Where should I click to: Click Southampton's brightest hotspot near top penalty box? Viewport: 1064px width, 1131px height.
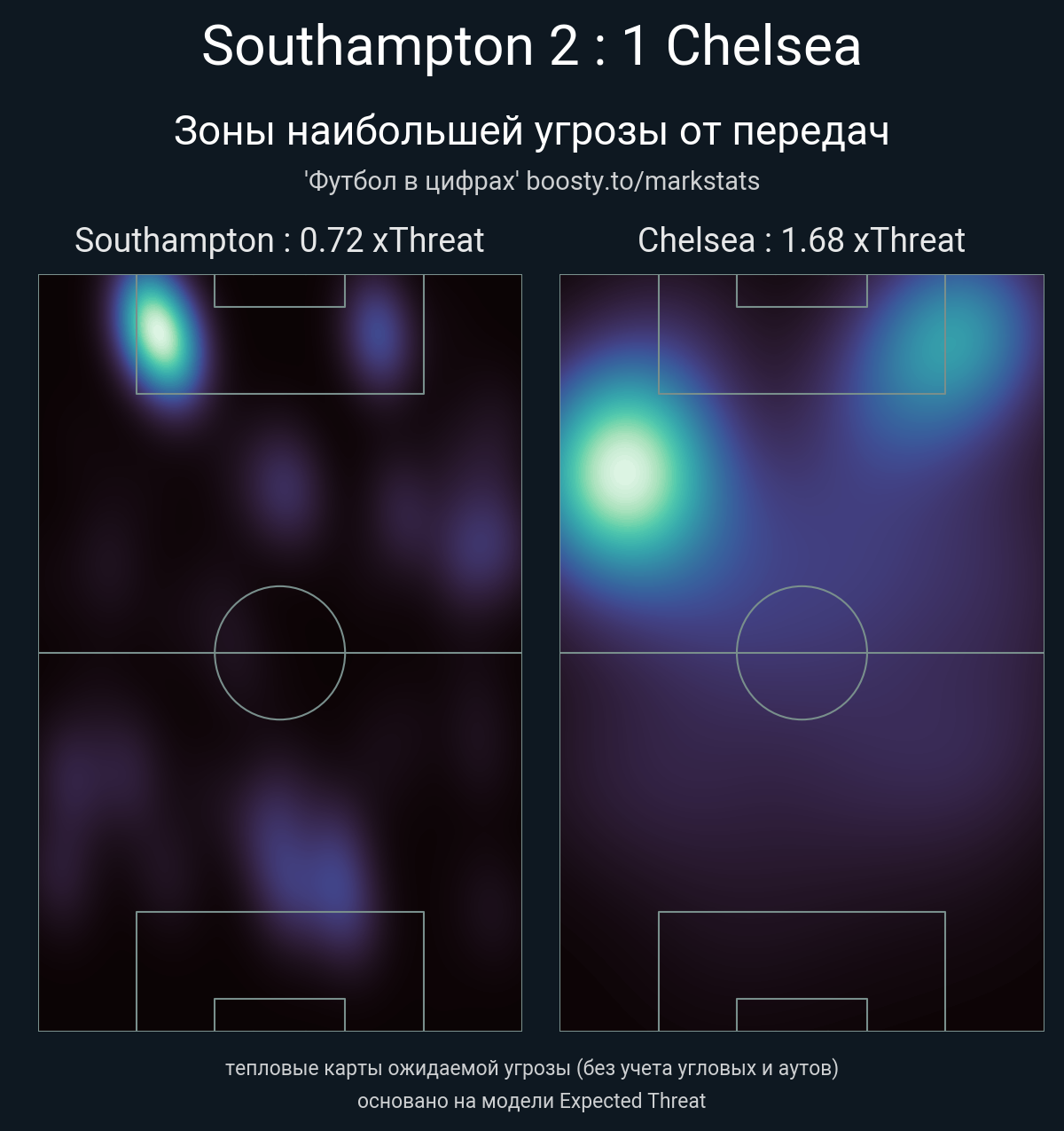(160, 333)
